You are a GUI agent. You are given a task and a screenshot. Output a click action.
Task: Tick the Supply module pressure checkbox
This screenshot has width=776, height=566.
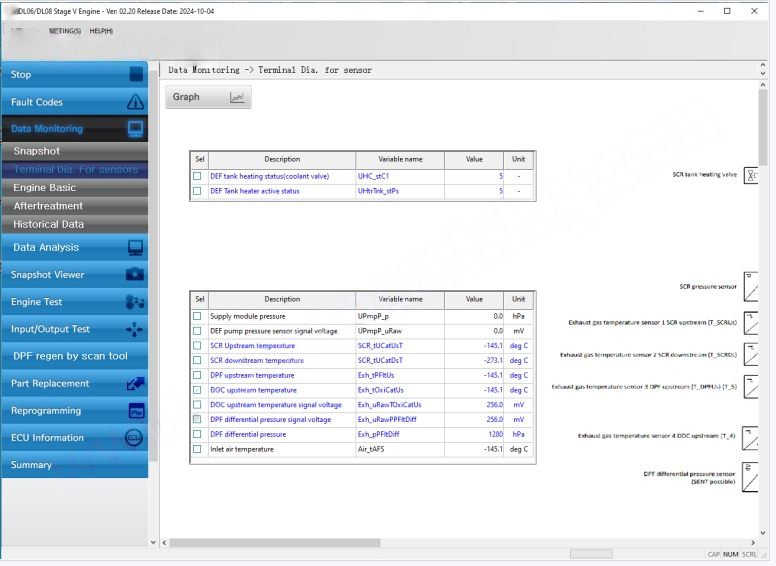coord(198,316)
